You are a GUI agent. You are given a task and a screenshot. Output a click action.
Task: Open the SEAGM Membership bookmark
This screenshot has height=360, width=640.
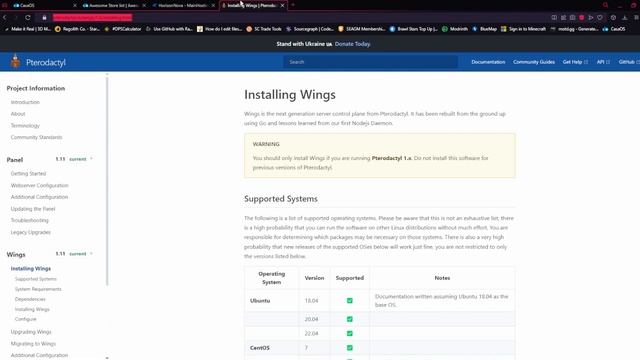point(362,29)
